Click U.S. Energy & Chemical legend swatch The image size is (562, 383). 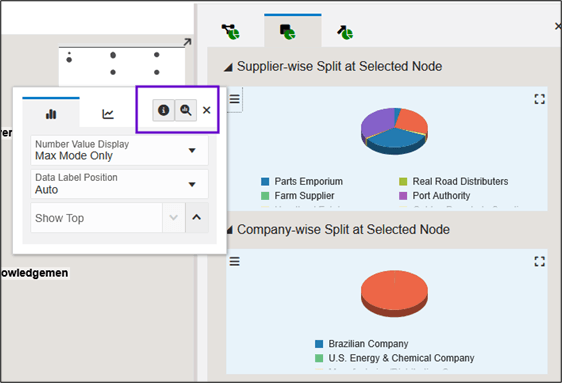coord(319,358)
